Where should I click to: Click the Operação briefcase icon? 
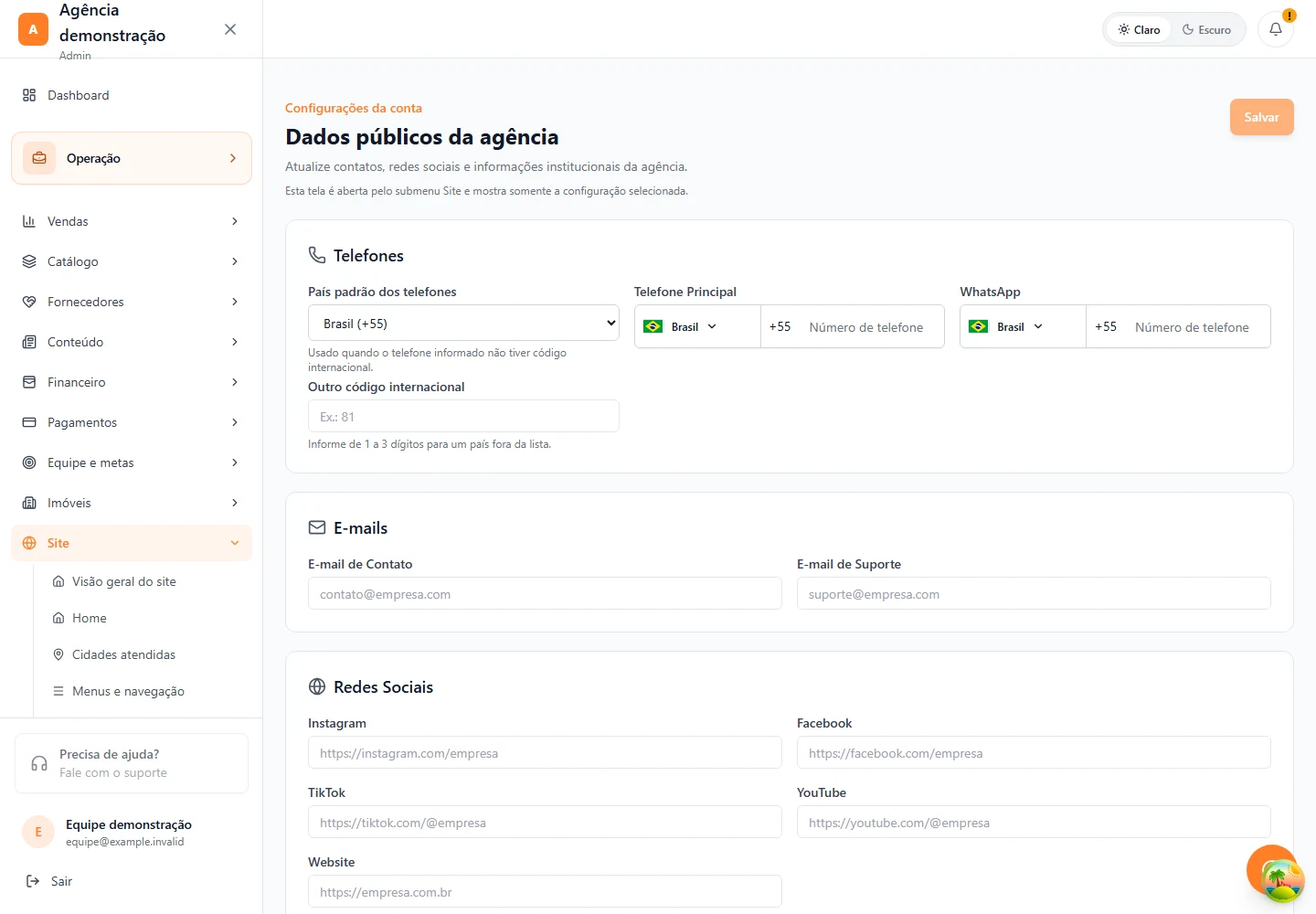39,158
